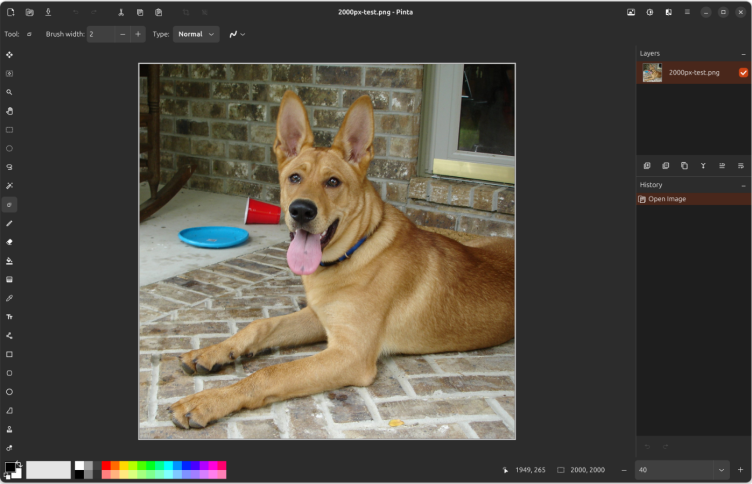Select the Pencil tool
This screenshot has width=752, height=484.
(x=10, y=223)
